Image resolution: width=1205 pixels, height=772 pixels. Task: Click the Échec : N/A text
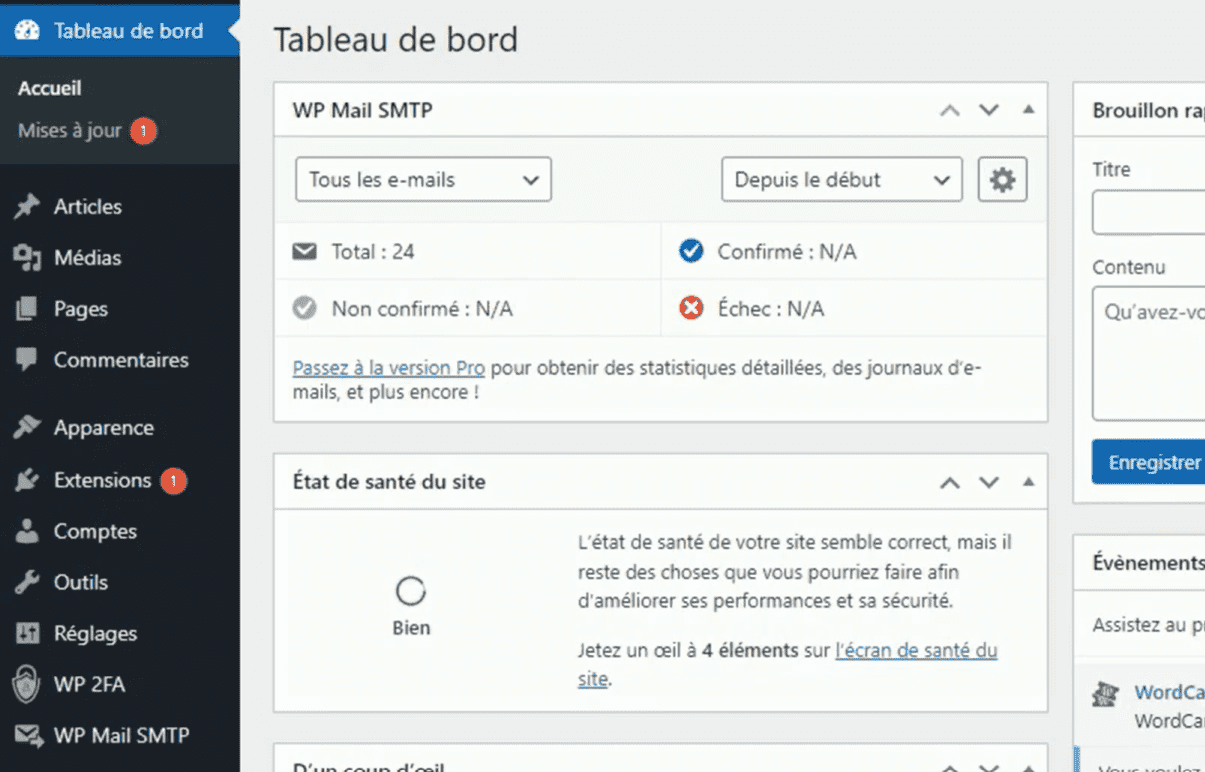pos(771,309)
